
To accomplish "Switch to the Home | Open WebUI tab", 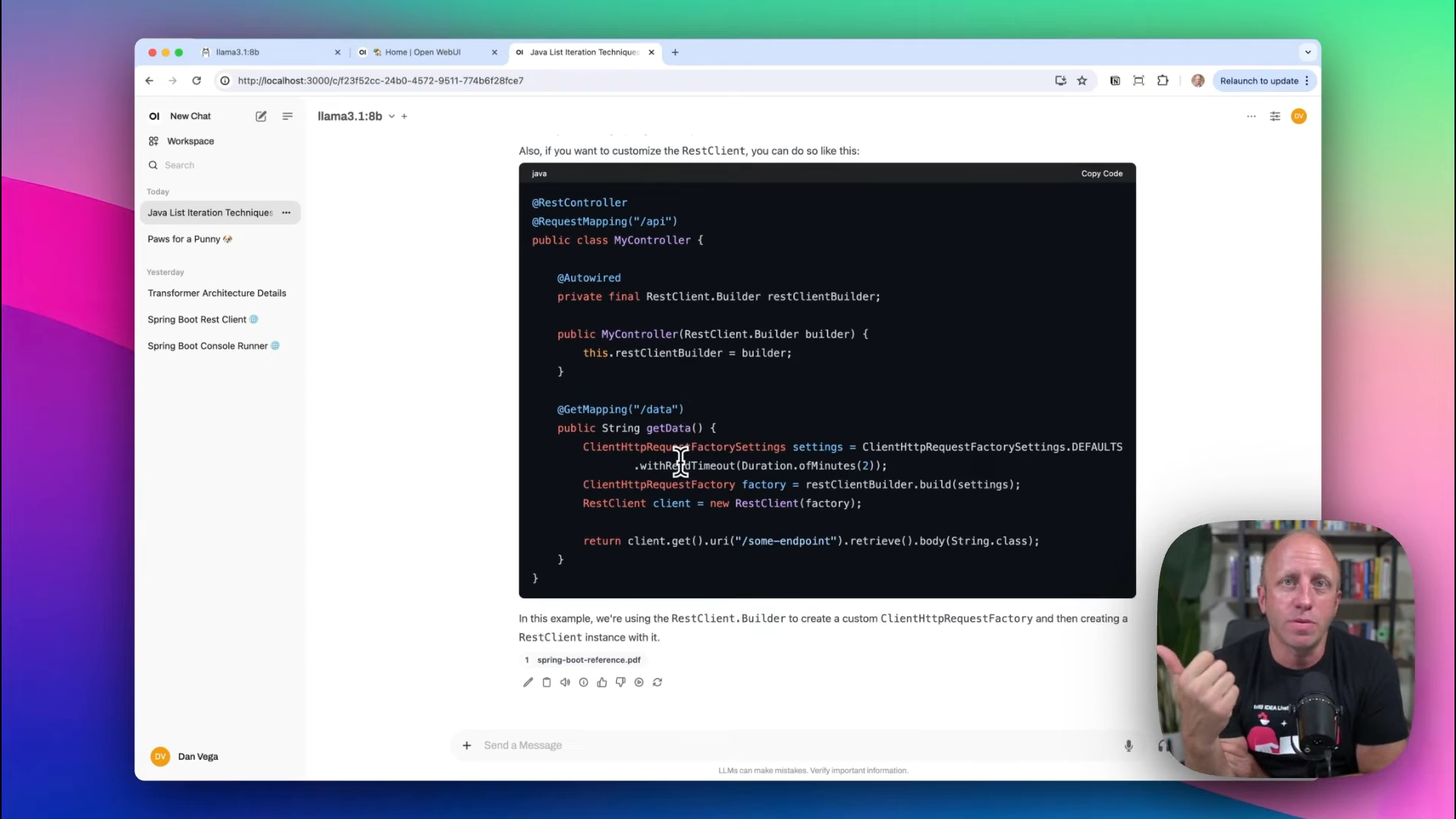I will click(x=422, y=52).
